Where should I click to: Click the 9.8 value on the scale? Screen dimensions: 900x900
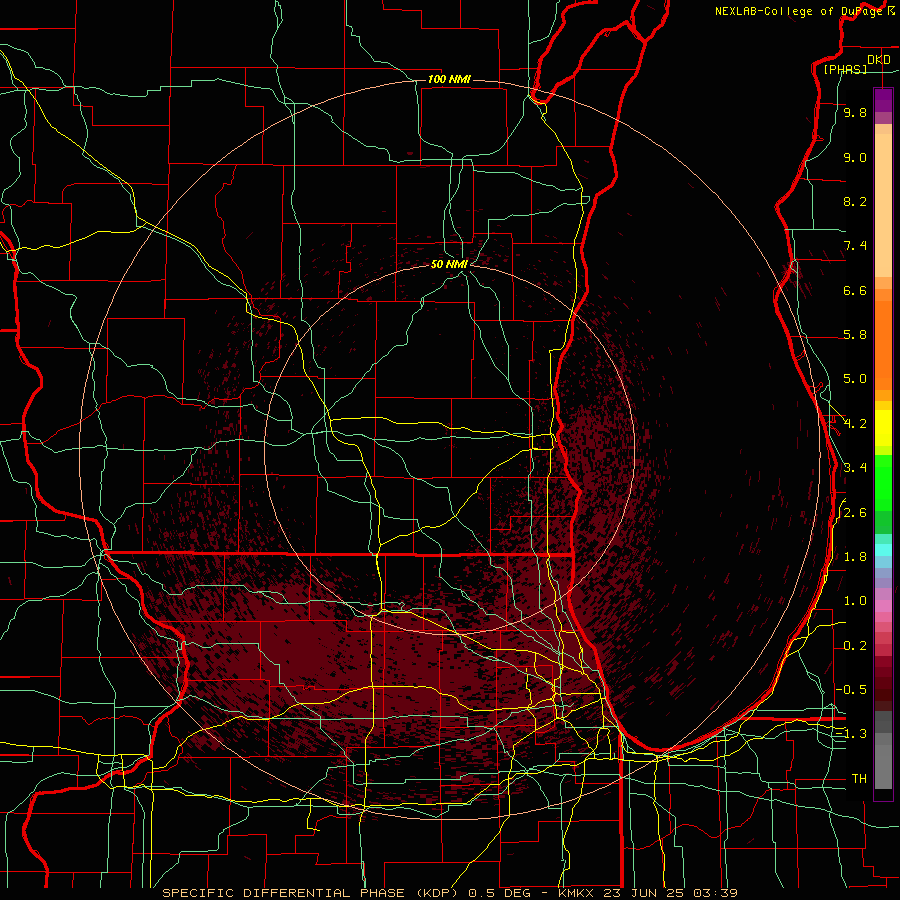[855, 112]
